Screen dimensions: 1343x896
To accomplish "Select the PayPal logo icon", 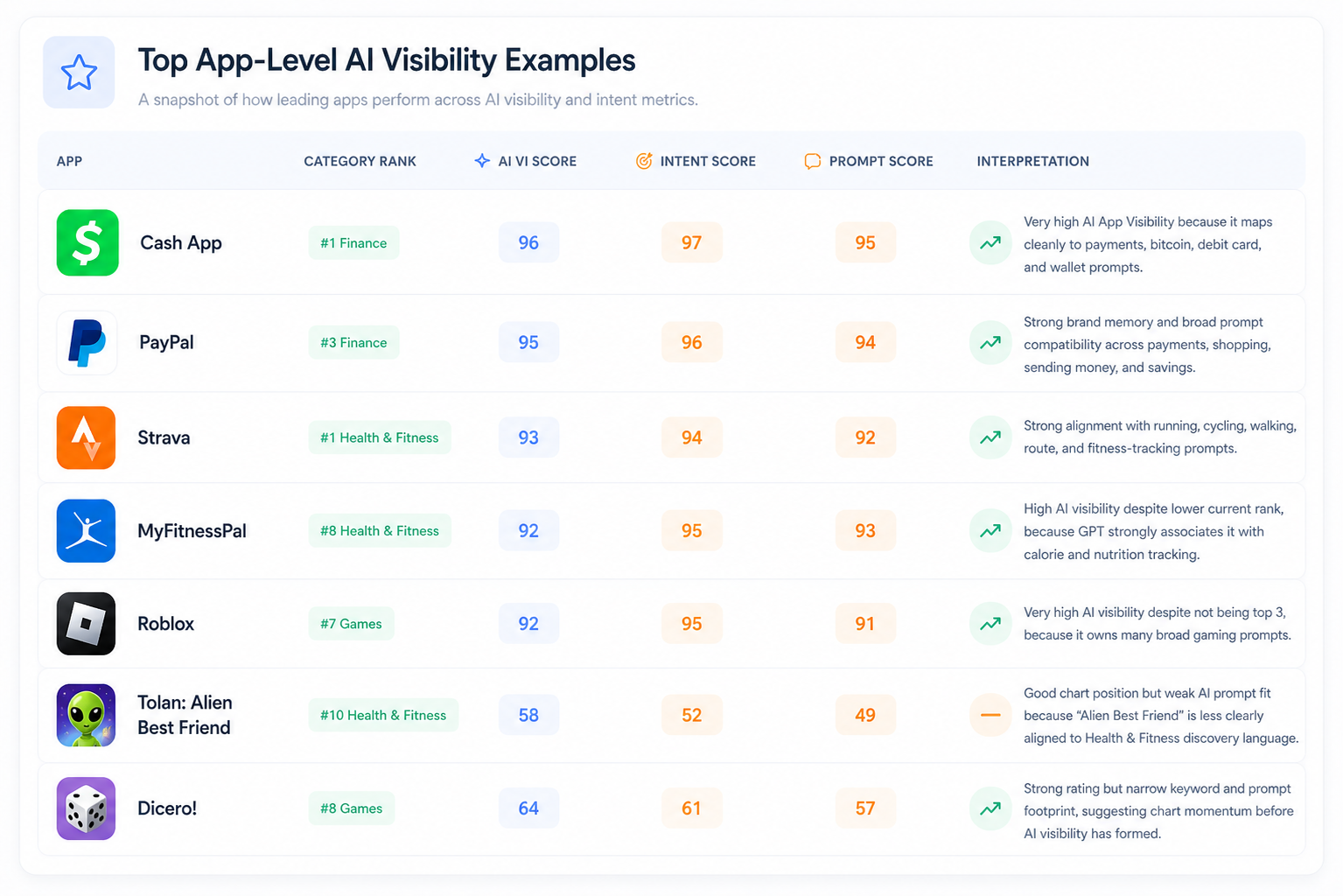I will (87, 342).
